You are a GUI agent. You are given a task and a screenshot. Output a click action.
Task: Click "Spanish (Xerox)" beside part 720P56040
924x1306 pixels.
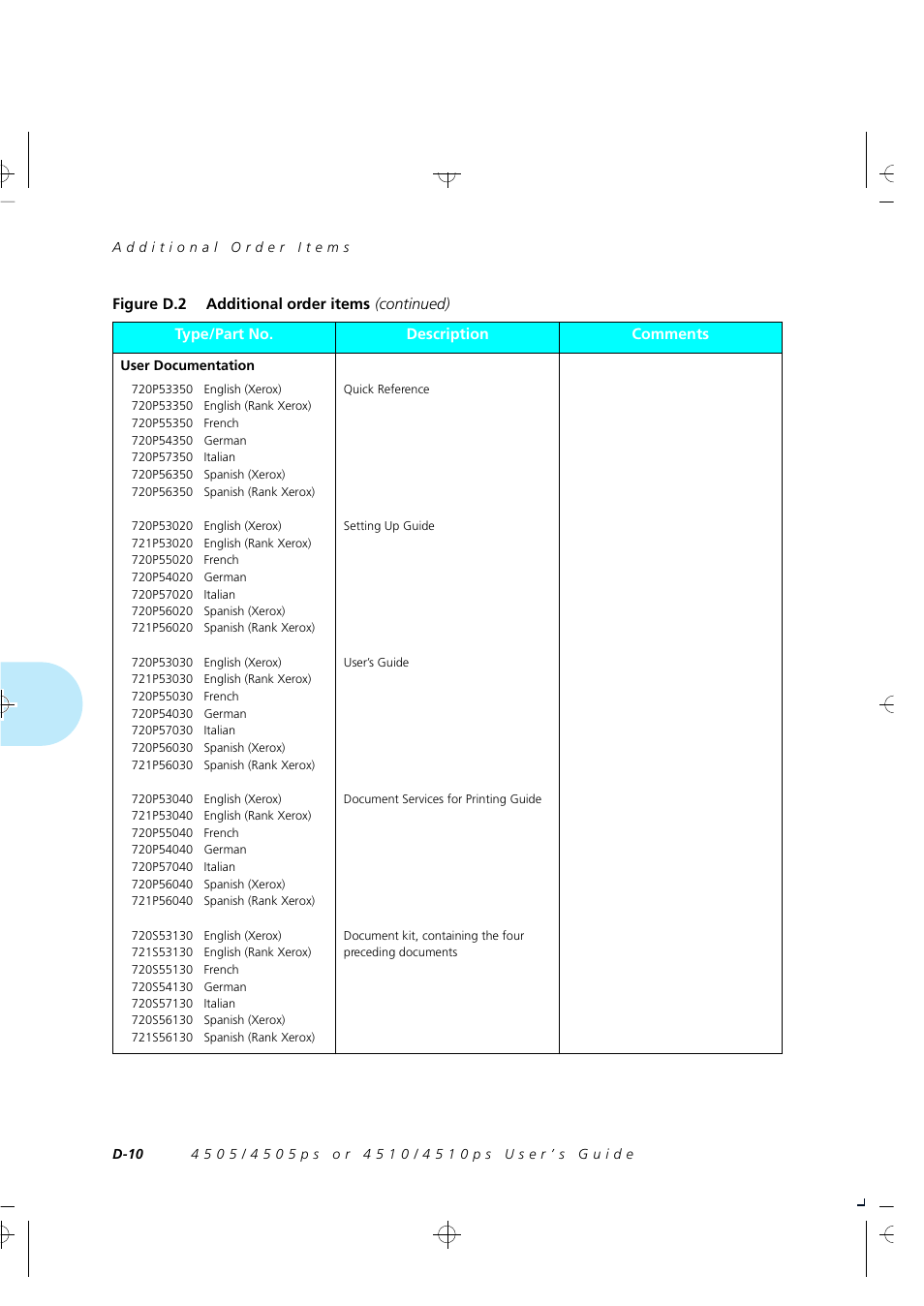tap(244, 885)
